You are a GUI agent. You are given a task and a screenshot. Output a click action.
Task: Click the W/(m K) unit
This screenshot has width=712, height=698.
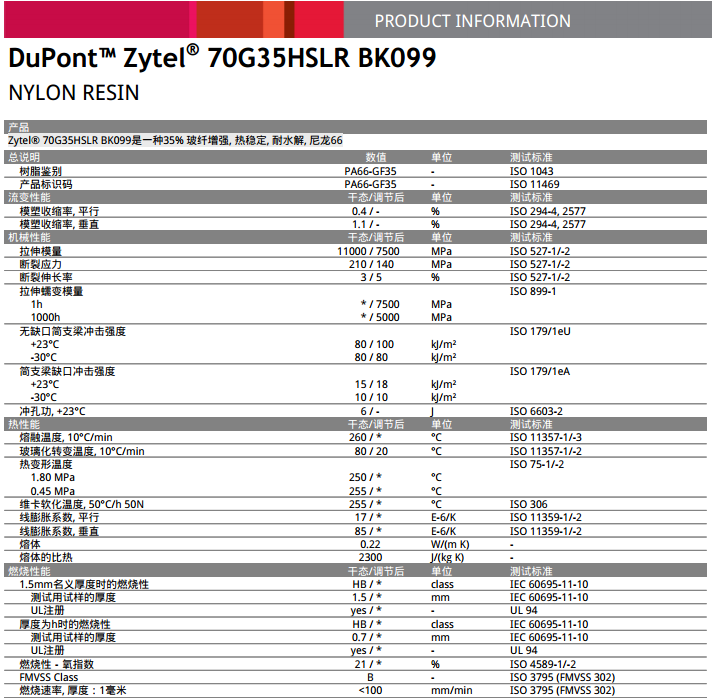[450, 545]
